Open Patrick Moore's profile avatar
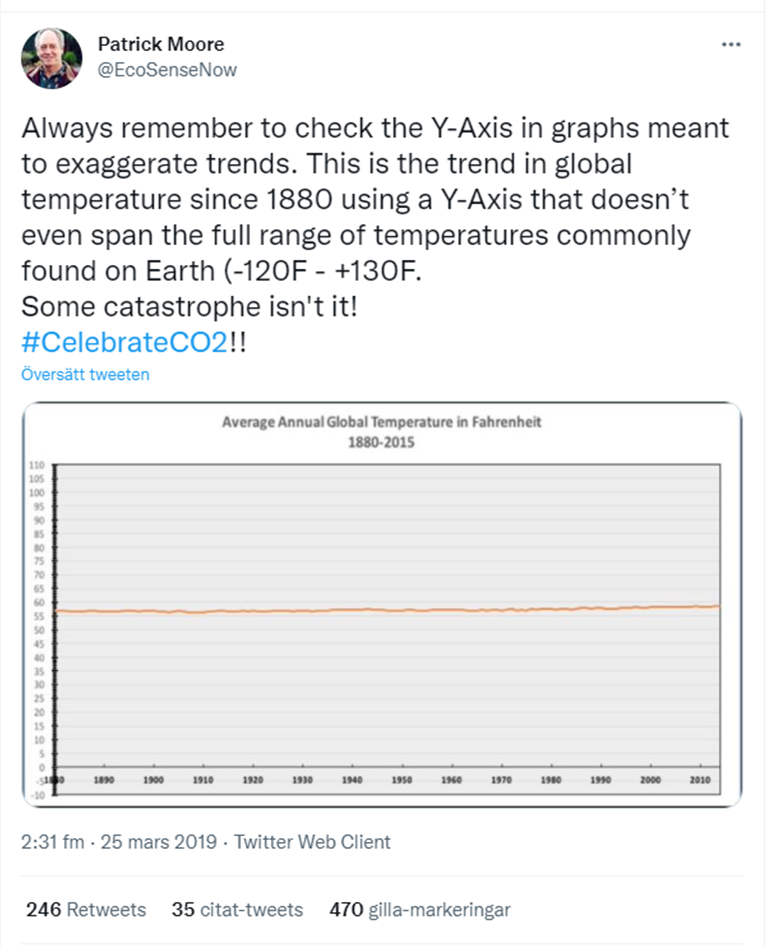 (51, 58)
